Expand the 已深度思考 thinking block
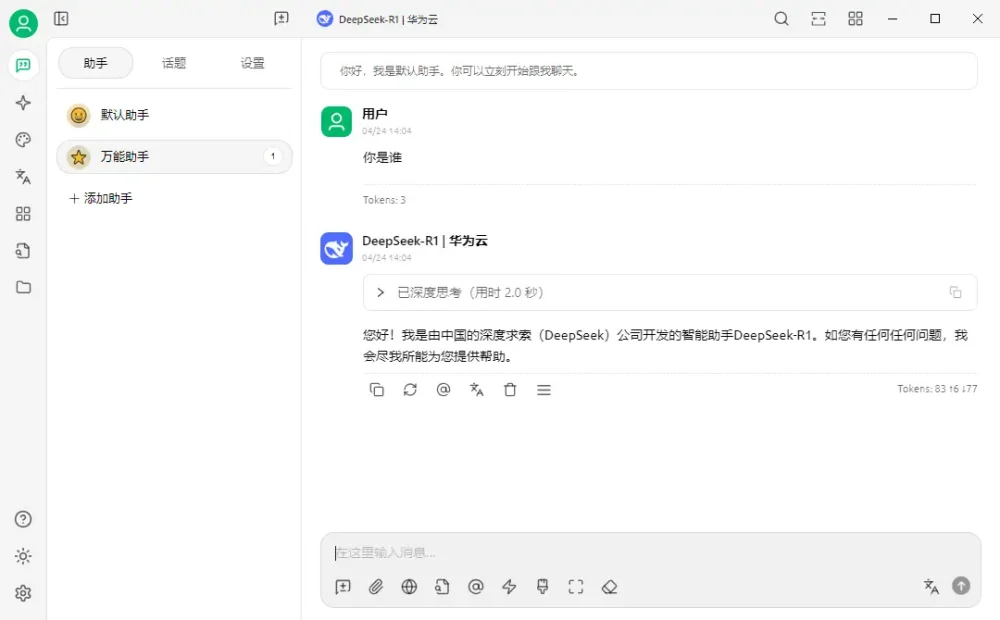This screenshot has width=1000, height=620. point(381,292)
